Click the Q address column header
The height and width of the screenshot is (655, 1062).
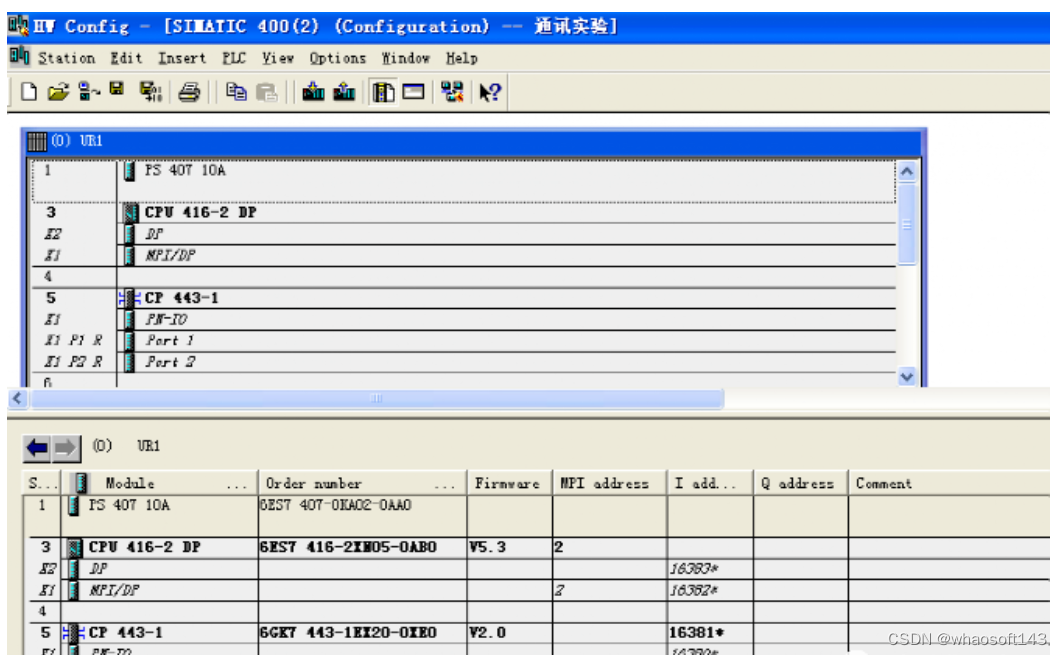[801, 483]
